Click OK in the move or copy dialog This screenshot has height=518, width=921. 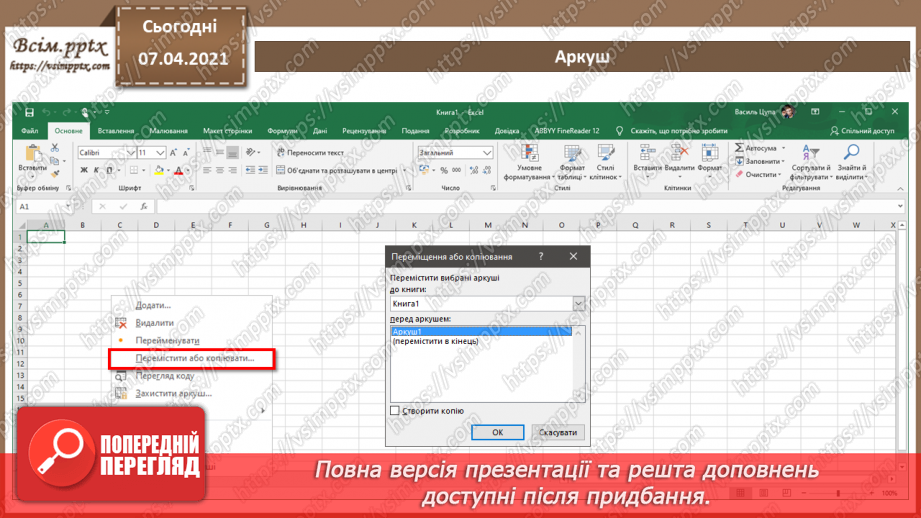[498, 432]
